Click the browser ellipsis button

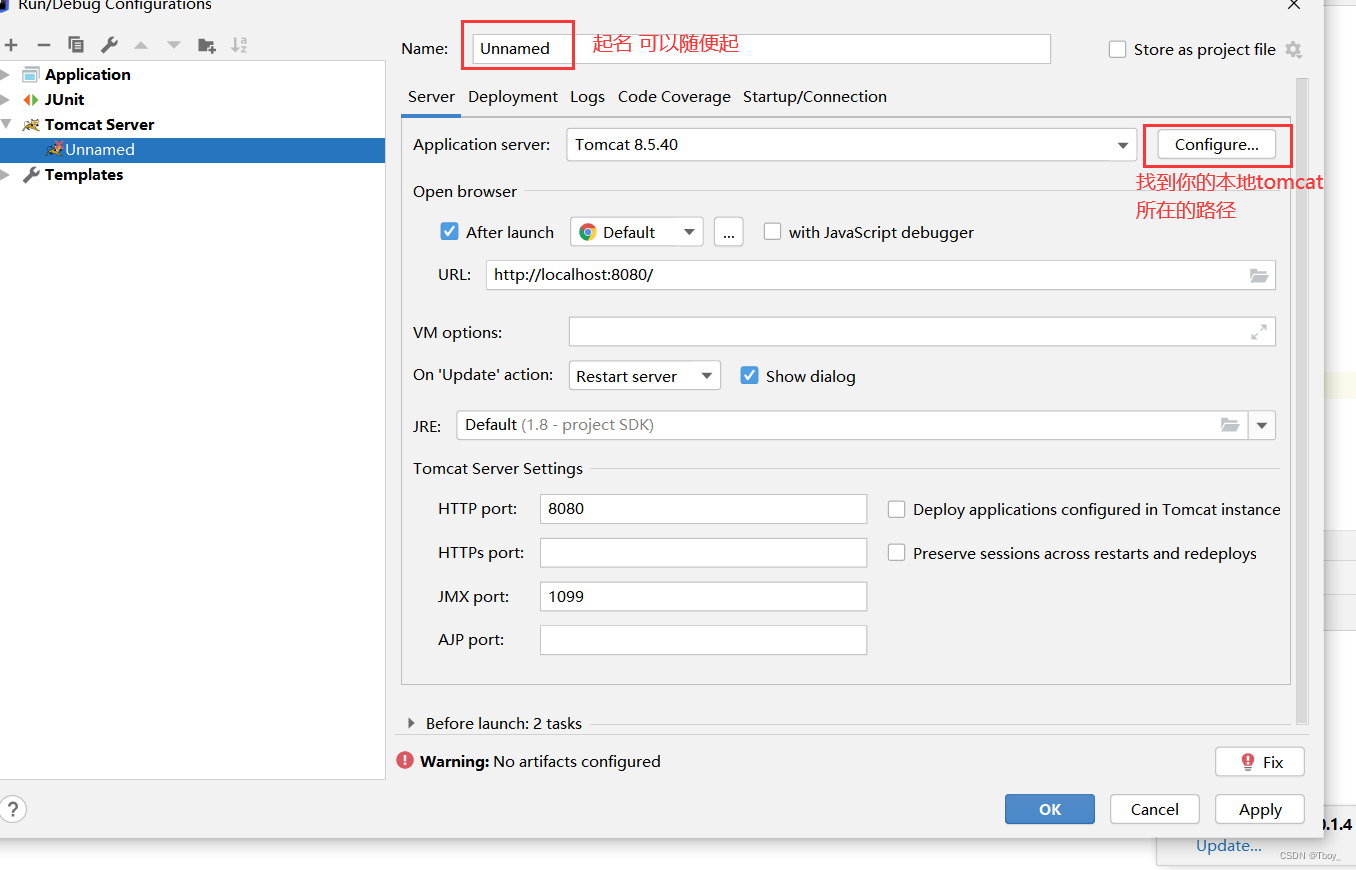728,232
